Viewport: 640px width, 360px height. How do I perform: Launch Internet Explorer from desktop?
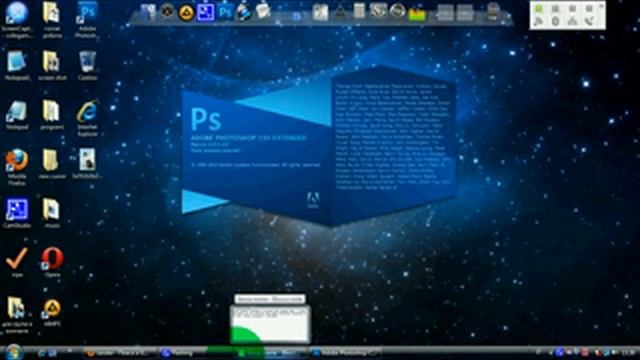click(87, 118)
